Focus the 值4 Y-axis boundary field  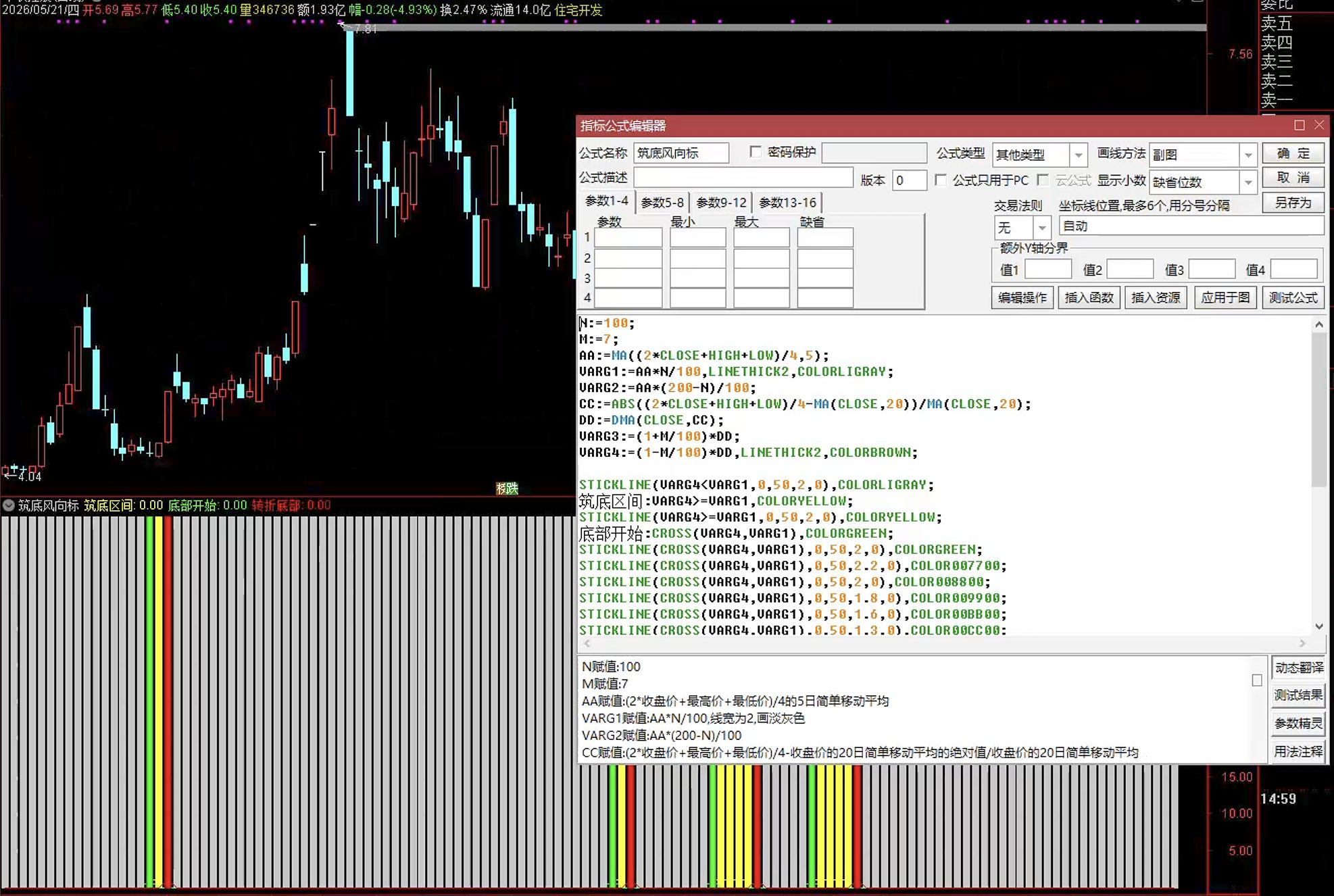pyautogui.click(x=1293, y=269)
